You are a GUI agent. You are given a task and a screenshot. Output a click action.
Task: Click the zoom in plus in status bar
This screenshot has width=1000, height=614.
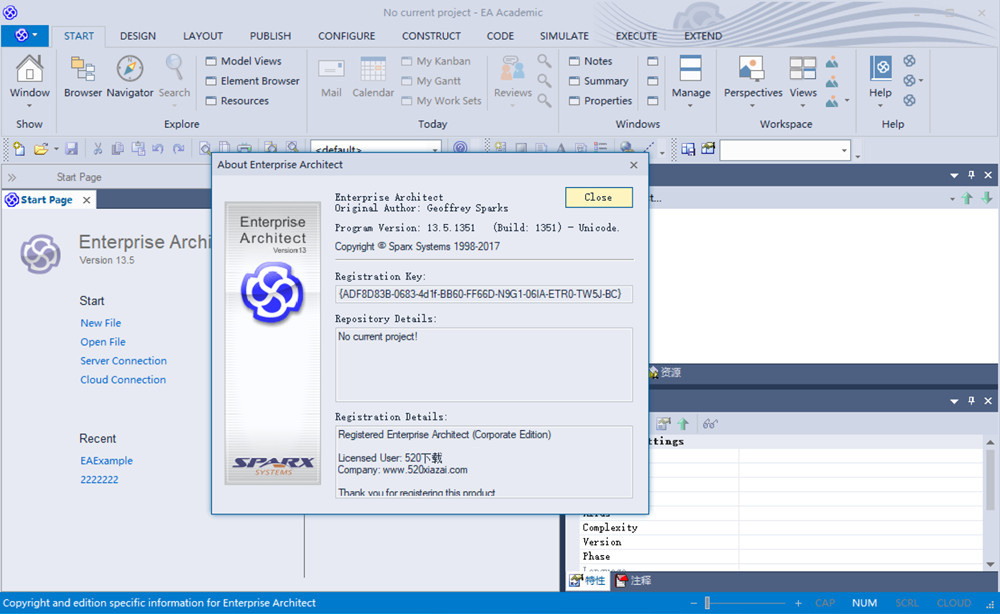point(798,603)
